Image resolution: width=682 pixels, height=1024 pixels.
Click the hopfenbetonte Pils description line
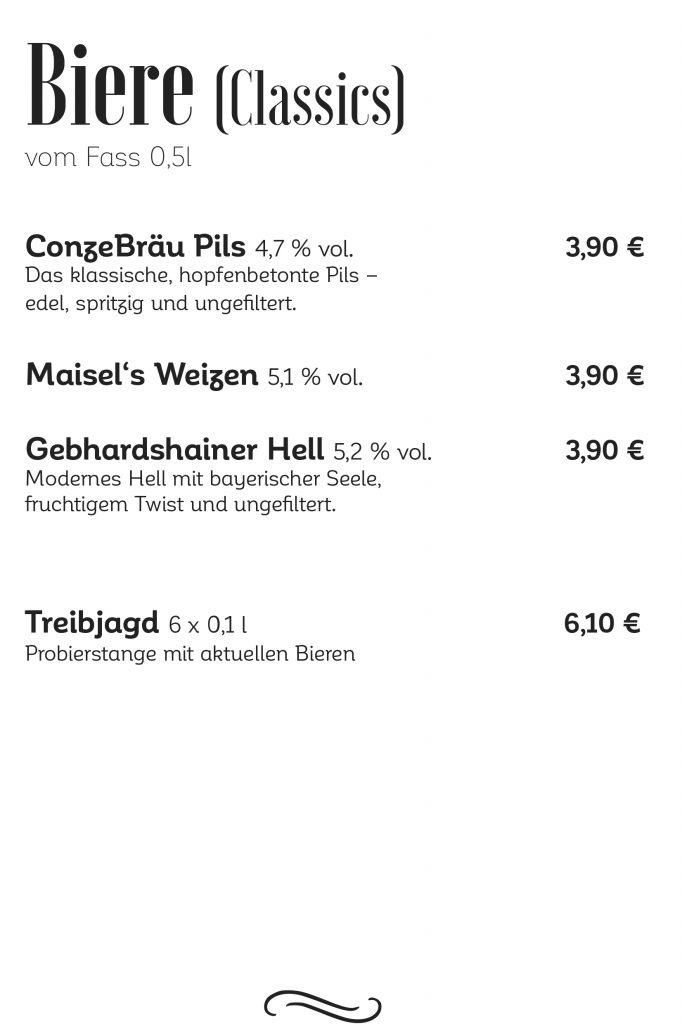(201, 275)
